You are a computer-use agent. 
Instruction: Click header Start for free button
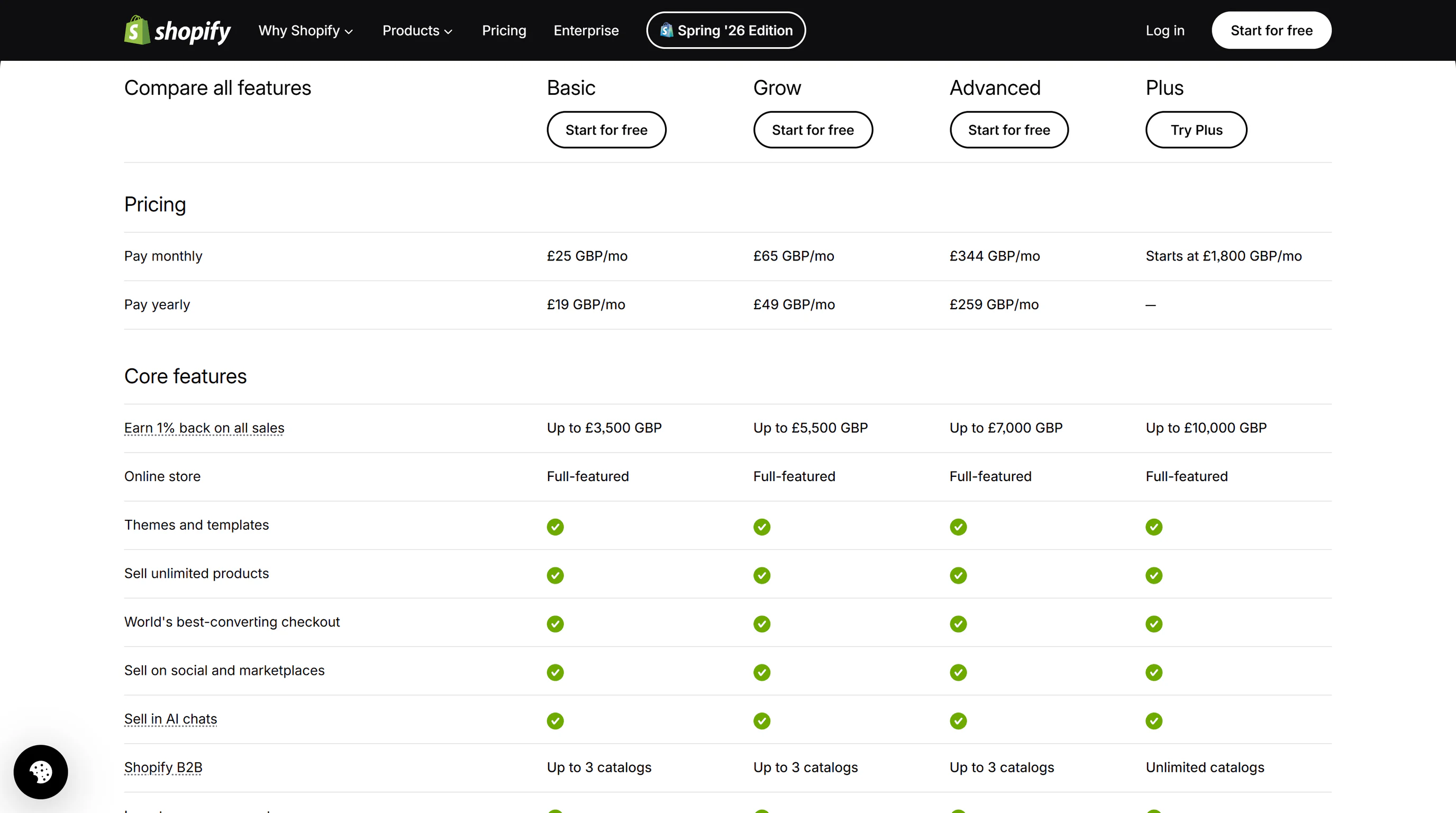pos(1271,31)
